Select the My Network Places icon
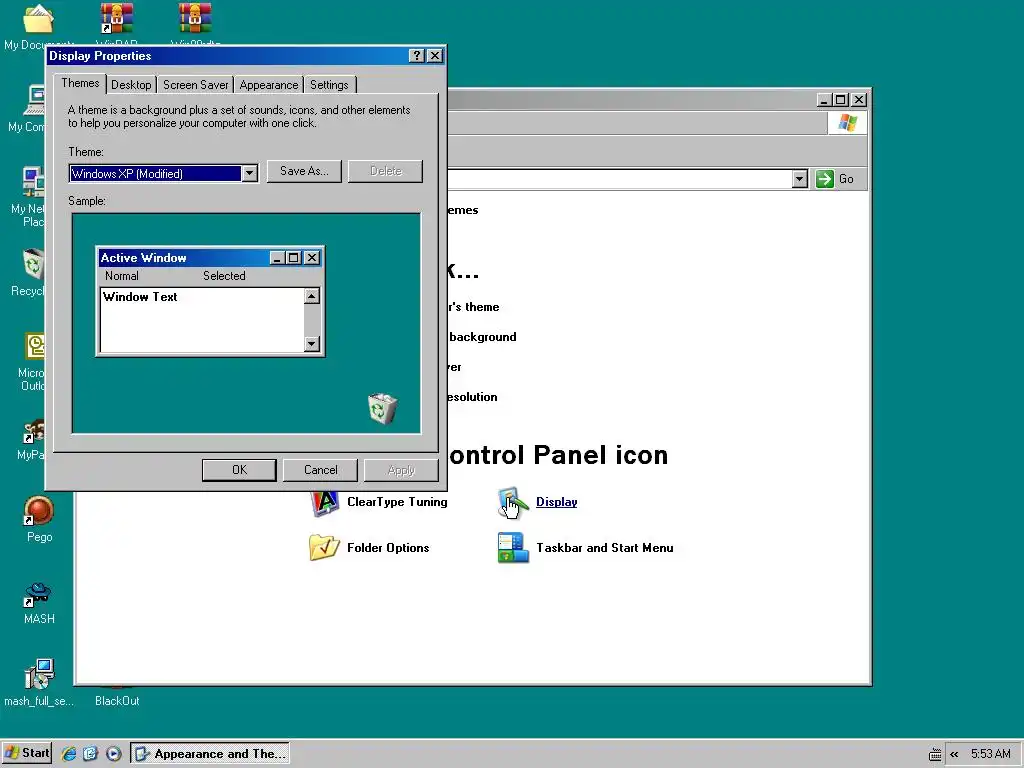This screenshot has width=1024, height=768. tap(33, 182)
